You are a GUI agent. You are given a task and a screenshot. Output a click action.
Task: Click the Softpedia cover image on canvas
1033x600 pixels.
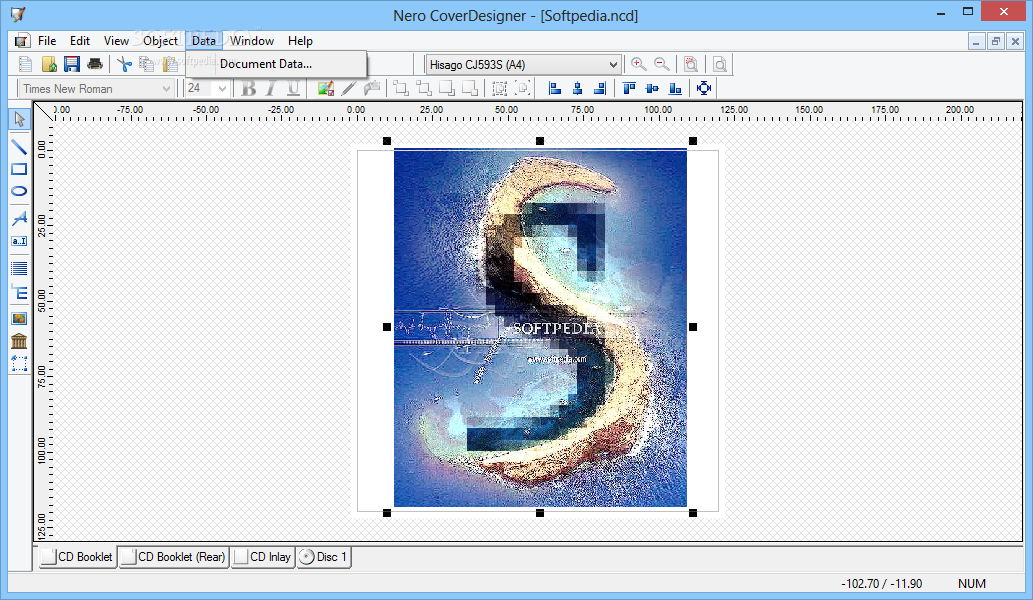540,327
